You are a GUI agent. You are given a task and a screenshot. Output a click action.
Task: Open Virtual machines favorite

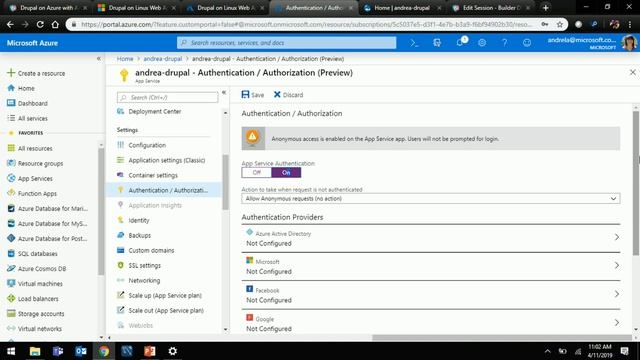[40, 284]
